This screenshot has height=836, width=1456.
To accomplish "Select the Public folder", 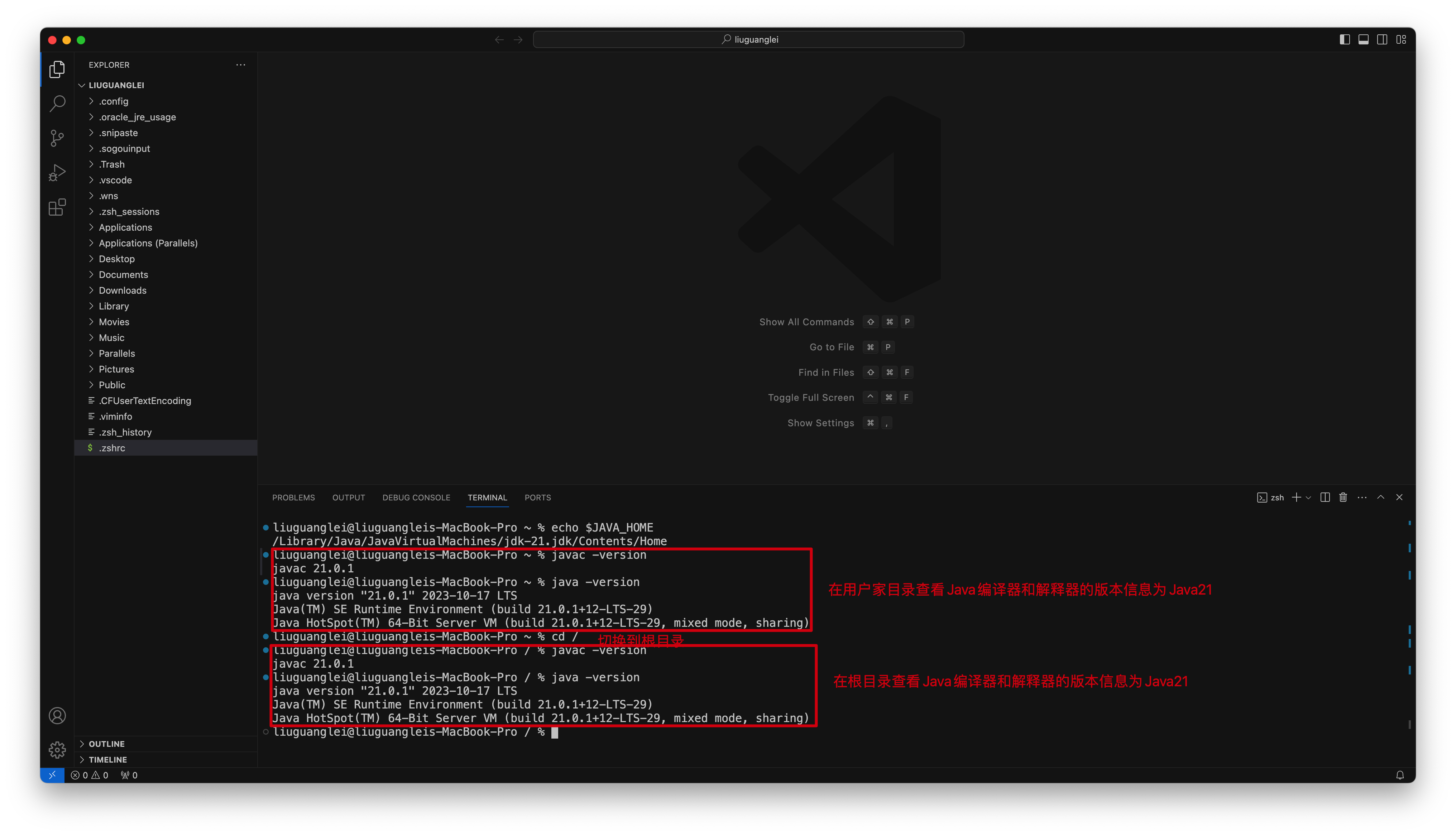I will [166, 385].
